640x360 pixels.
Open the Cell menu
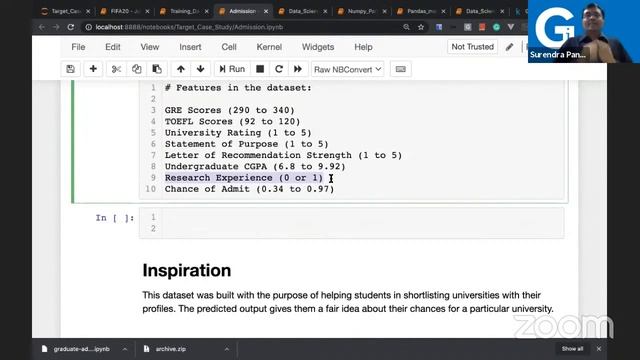pos(229,47)
